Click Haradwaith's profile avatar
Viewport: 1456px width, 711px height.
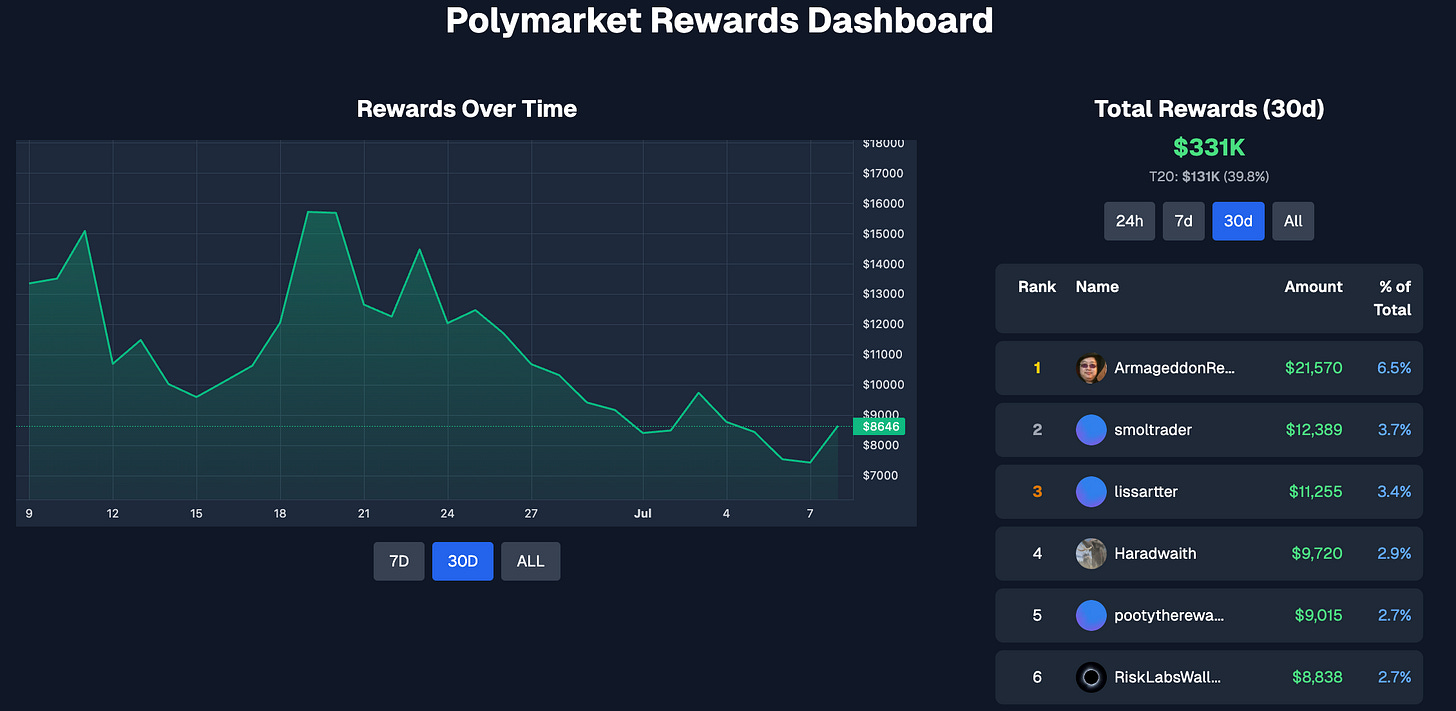[x=1091, y=554]
